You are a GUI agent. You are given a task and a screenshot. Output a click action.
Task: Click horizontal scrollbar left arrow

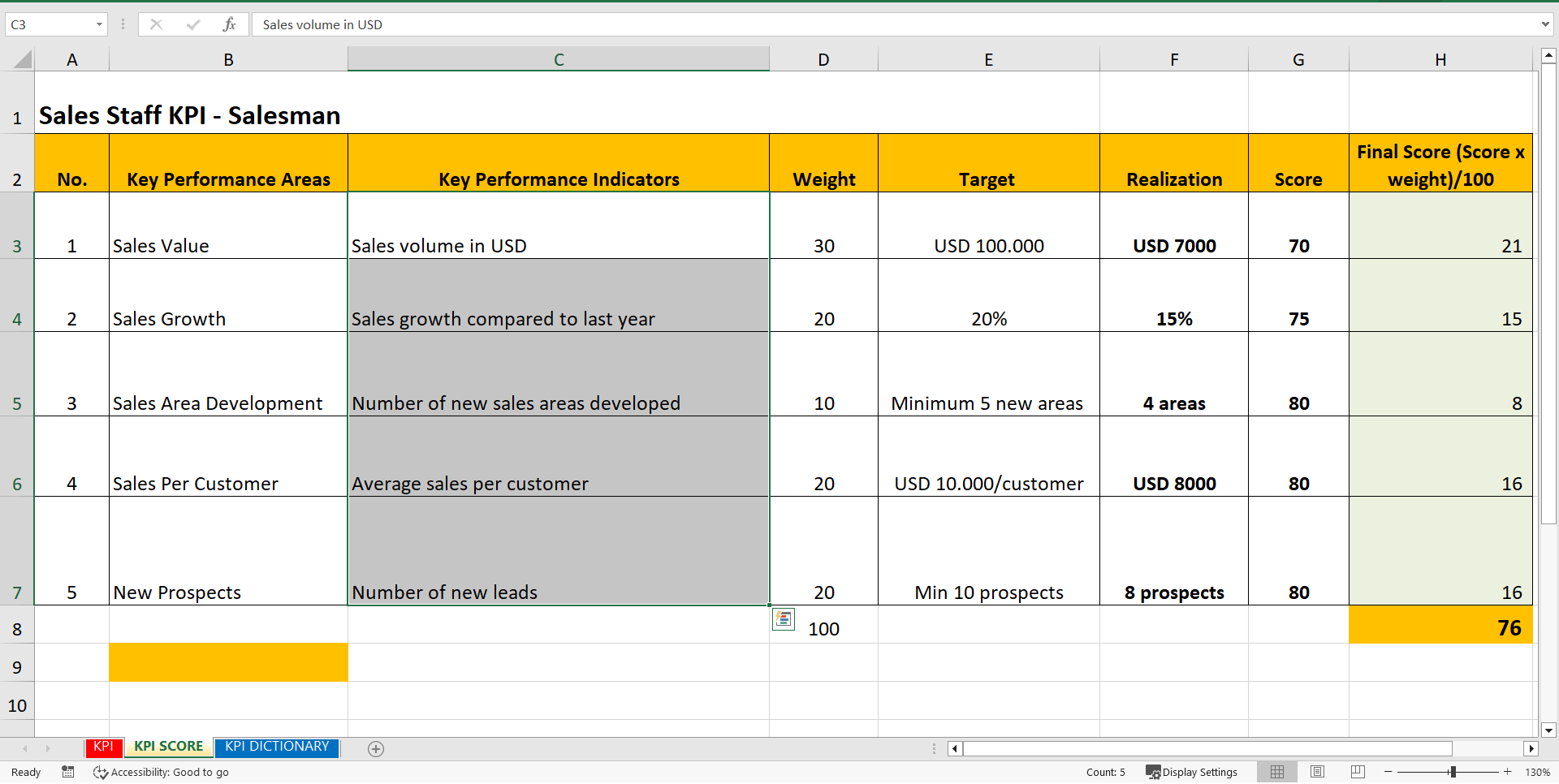click(955, 749)
